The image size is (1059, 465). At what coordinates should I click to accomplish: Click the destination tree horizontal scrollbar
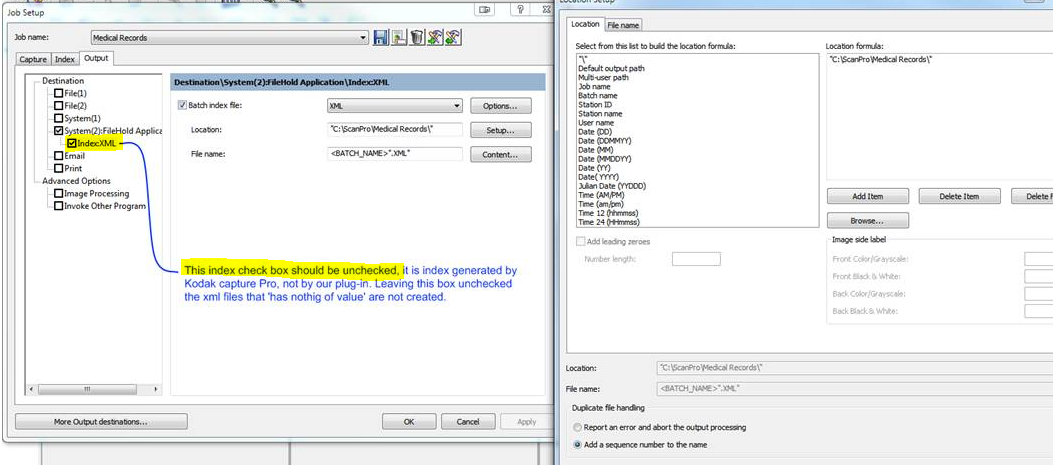87,388
